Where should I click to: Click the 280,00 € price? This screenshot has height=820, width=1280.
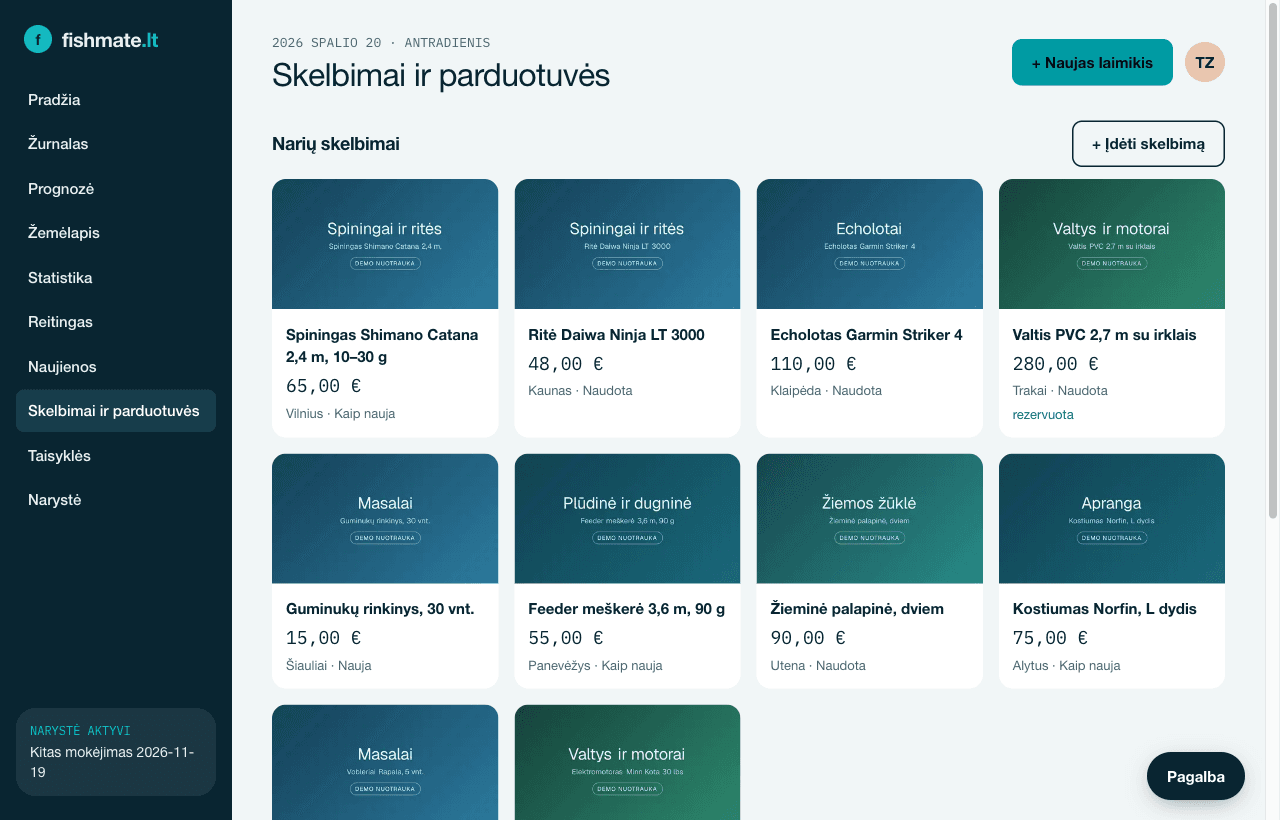[1055, 364]
